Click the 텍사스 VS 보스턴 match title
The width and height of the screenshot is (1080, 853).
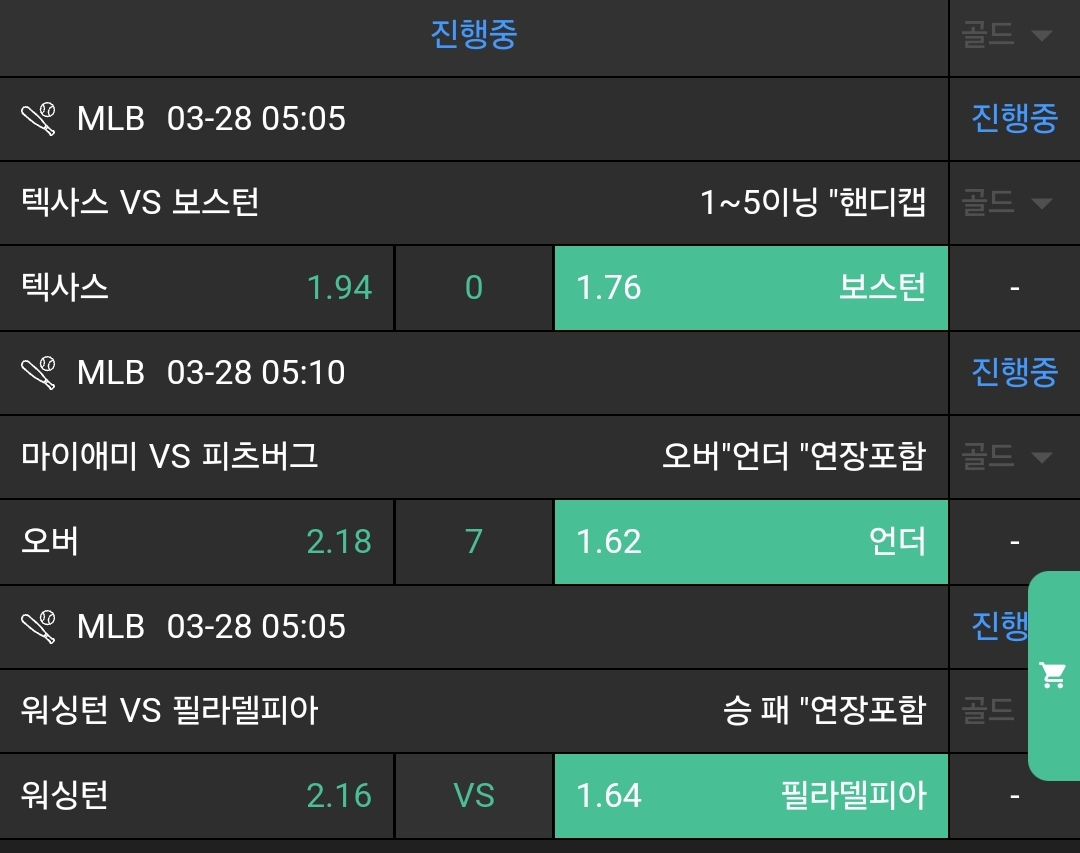point(140,203)
